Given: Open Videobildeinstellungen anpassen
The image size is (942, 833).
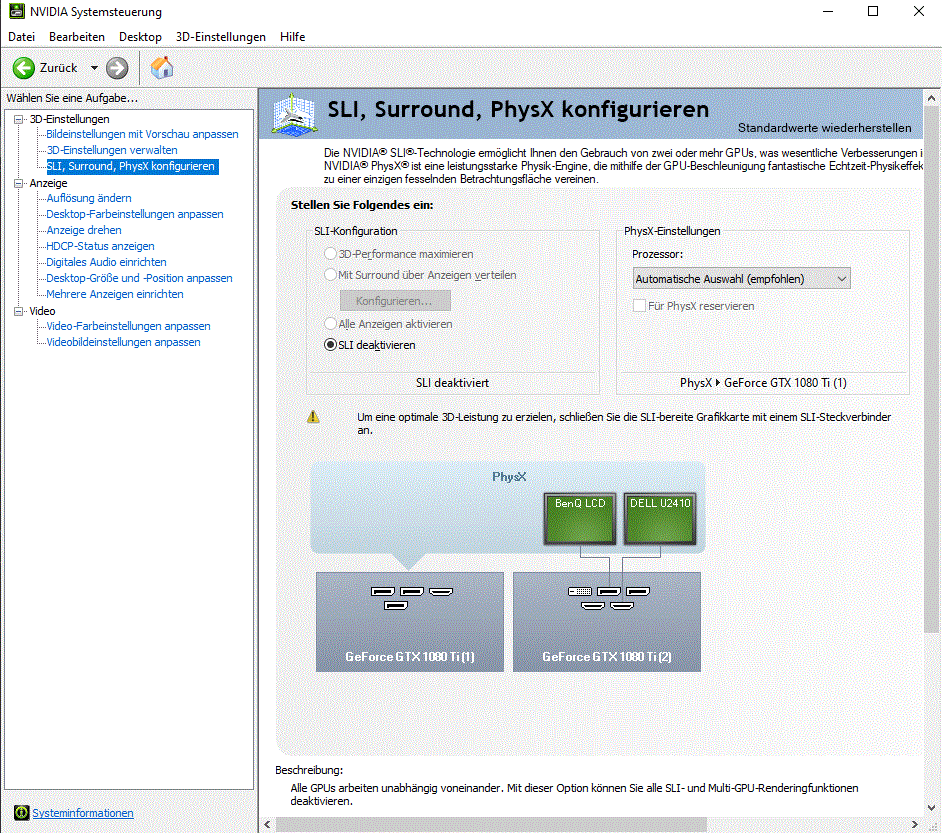Looking at the screenshot, I should [123, 342].
